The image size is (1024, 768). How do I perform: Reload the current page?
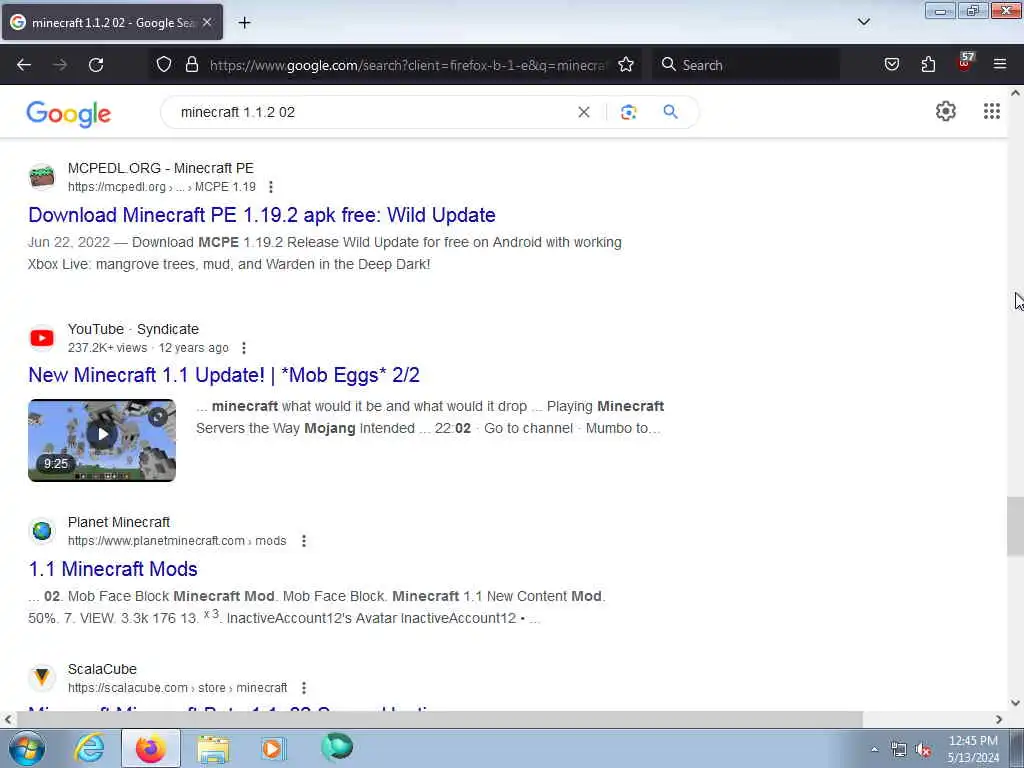(x=96, y=65)
